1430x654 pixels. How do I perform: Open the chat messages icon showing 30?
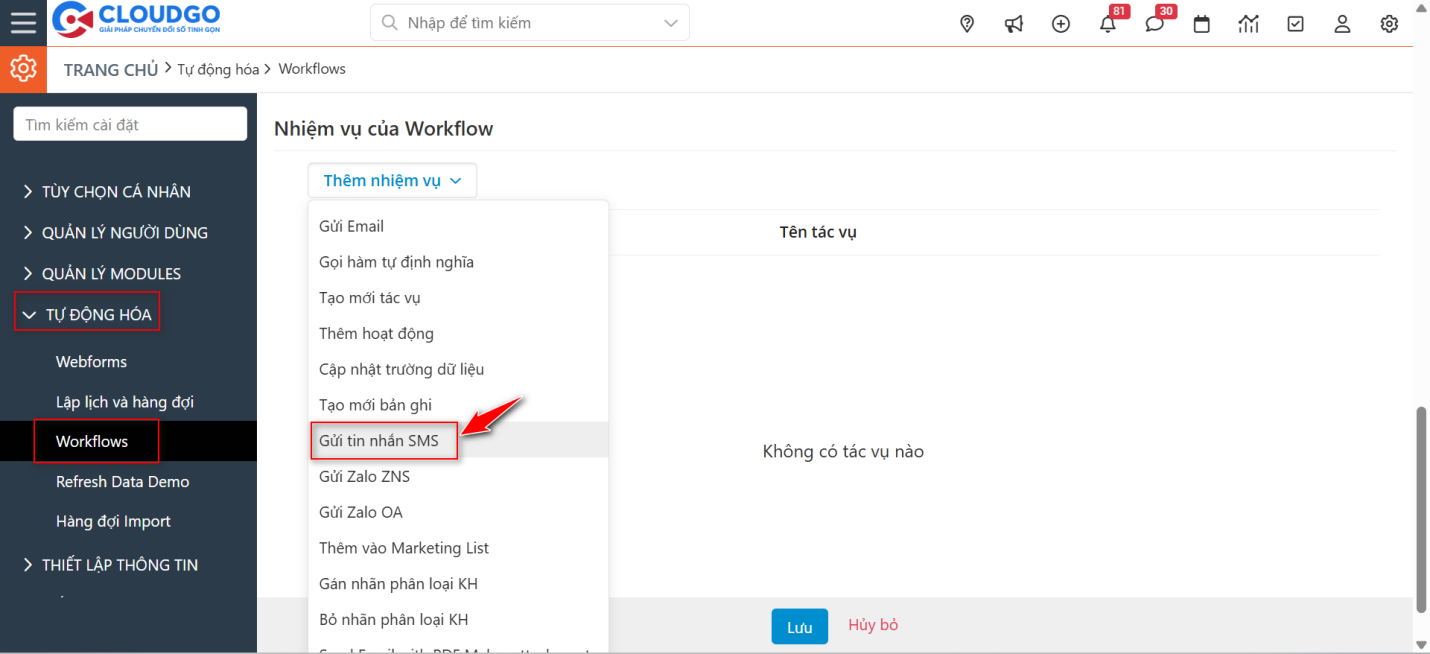pyautogui.click(x=1154, y=23)
